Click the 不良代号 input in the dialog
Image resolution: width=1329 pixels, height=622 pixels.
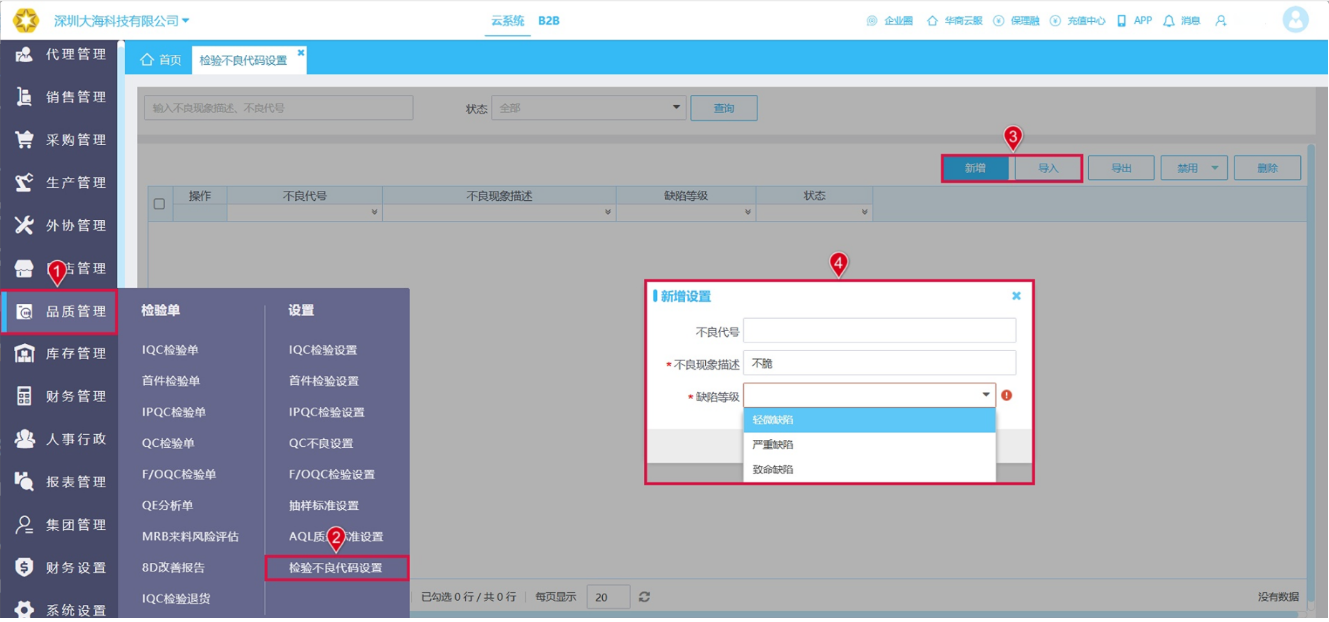tap(879, 331)
